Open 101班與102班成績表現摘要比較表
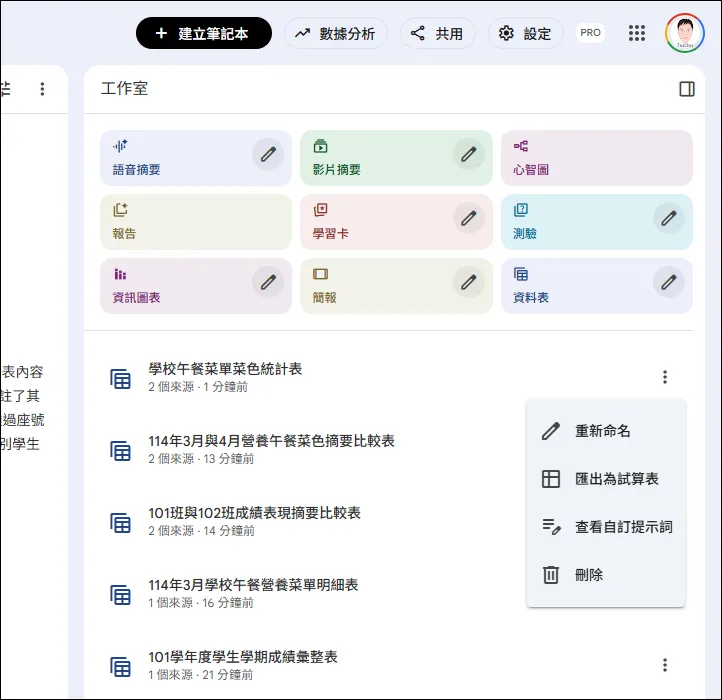Viewport: 722px width, 700px height. point(254,513)
